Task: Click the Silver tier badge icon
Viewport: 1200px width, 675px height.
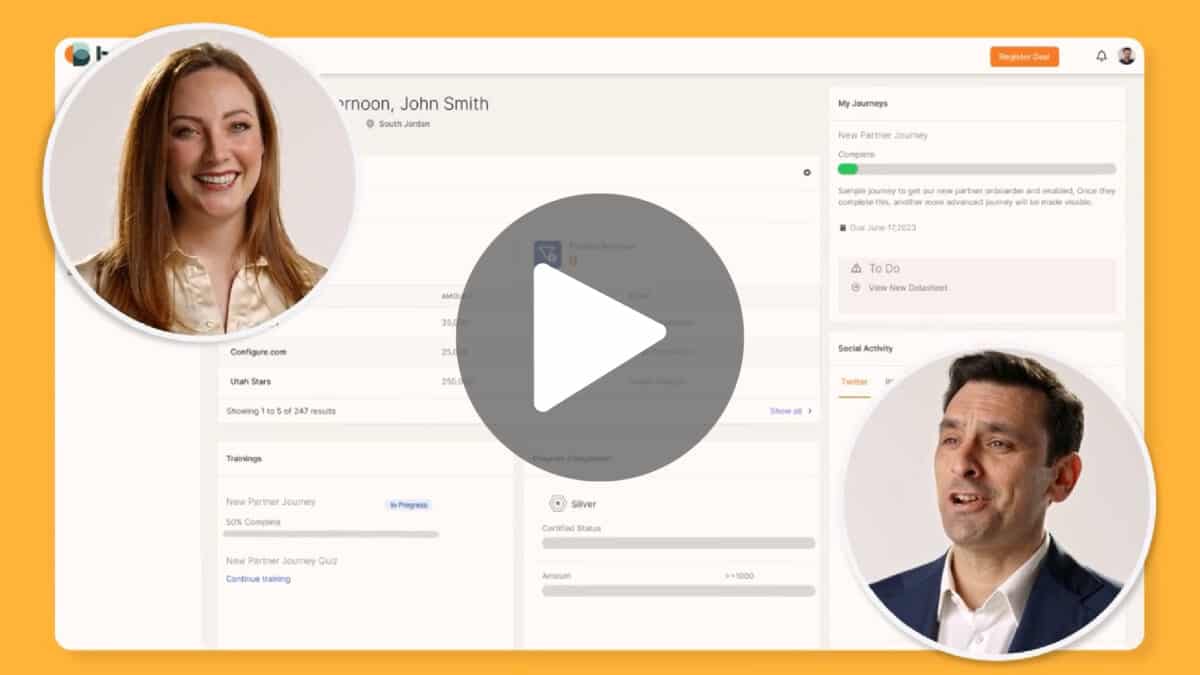Action: click(x=557, y=504)
